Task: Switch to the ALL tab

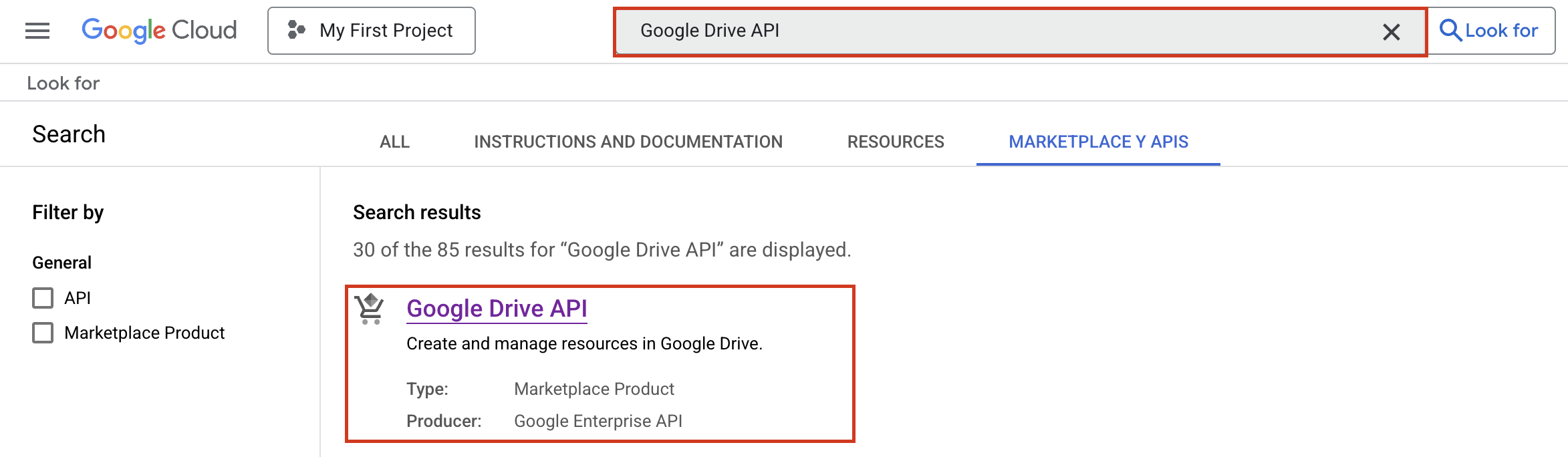Action: [x=395, y=142]
